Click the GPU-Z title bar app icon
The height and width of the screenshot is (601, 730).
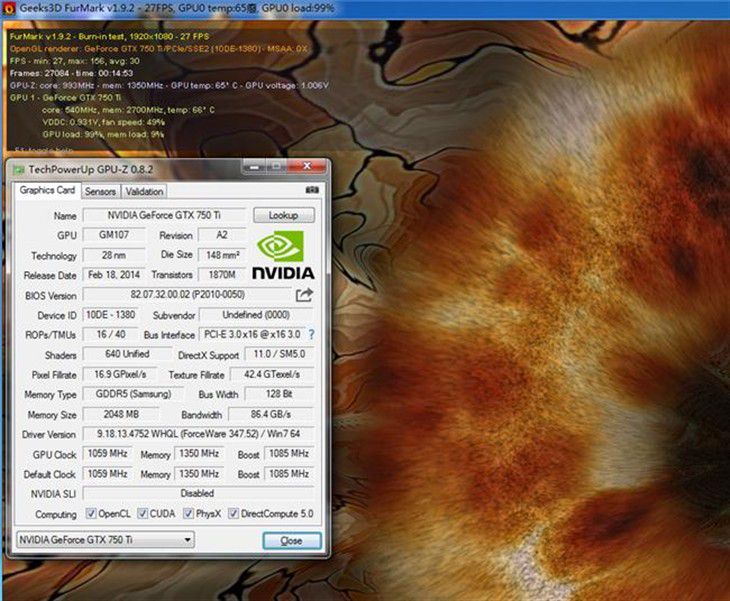point(19,169)
